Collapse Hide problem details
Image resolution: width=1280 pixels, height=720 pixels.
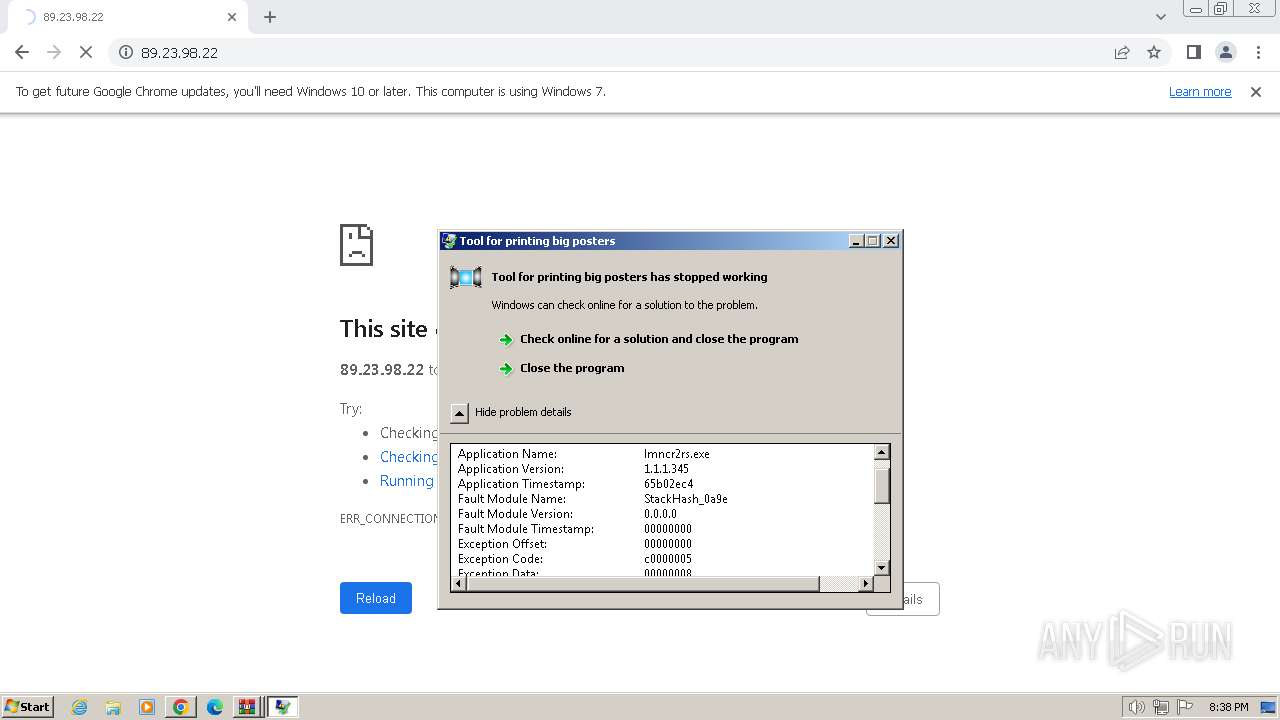click(x=459, y=412)
